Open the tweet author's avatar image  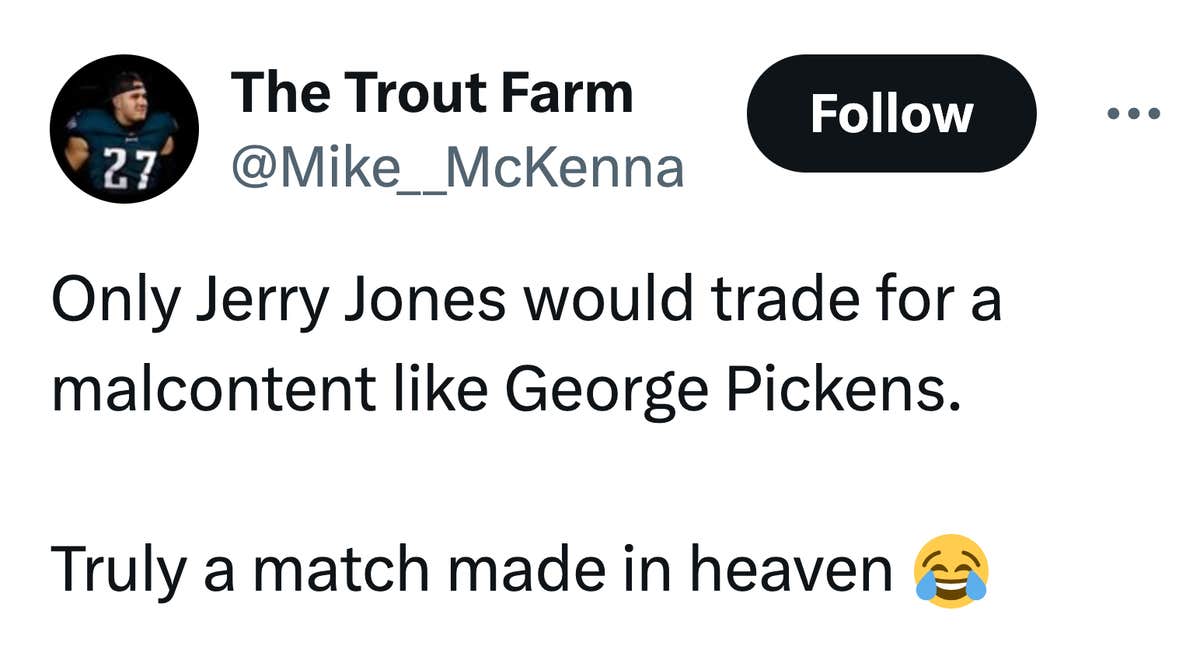tap(123, 125)
